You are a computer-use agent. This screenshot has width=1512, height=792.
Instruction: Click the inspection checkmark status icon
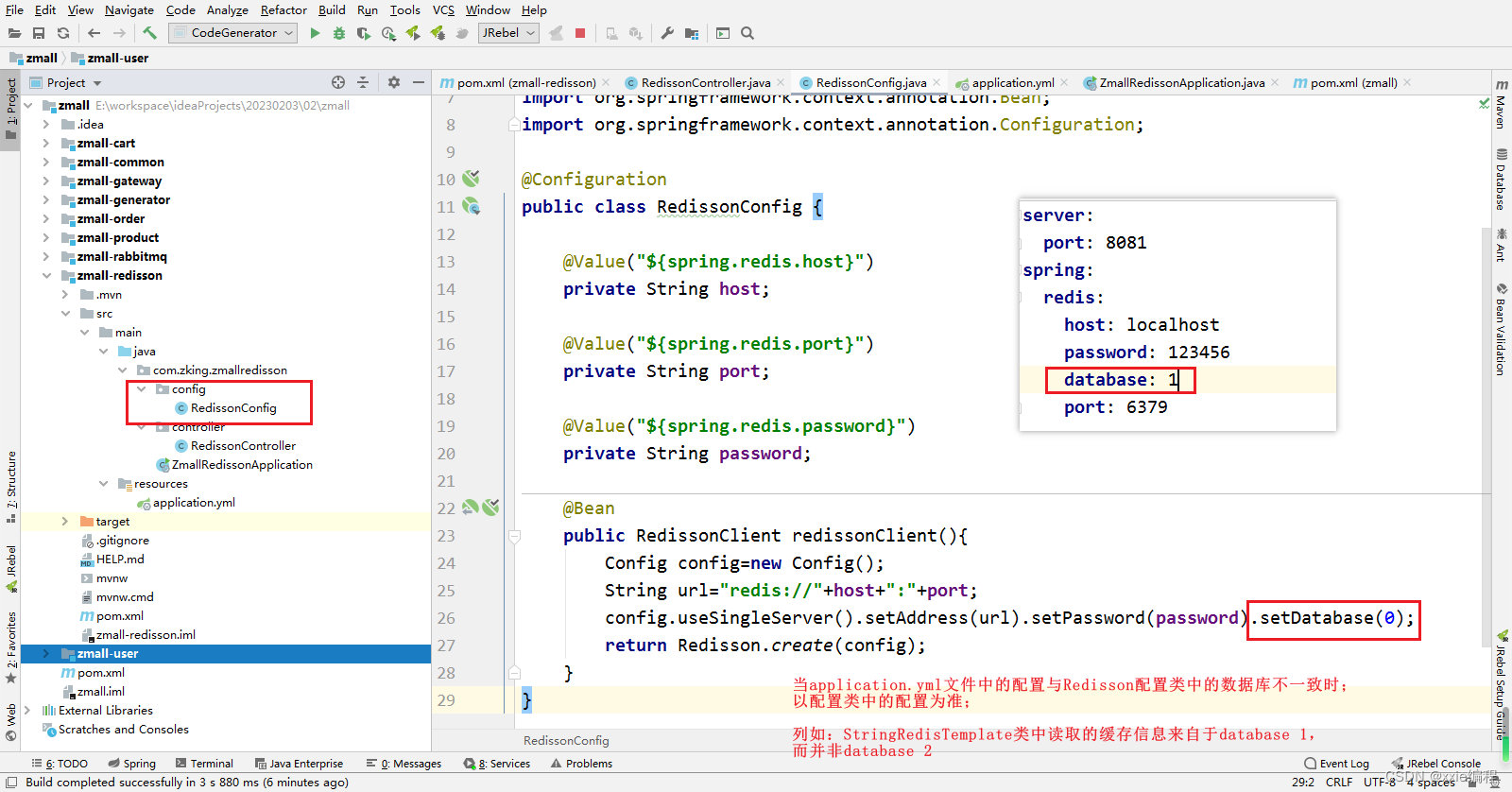[1484, 102]
